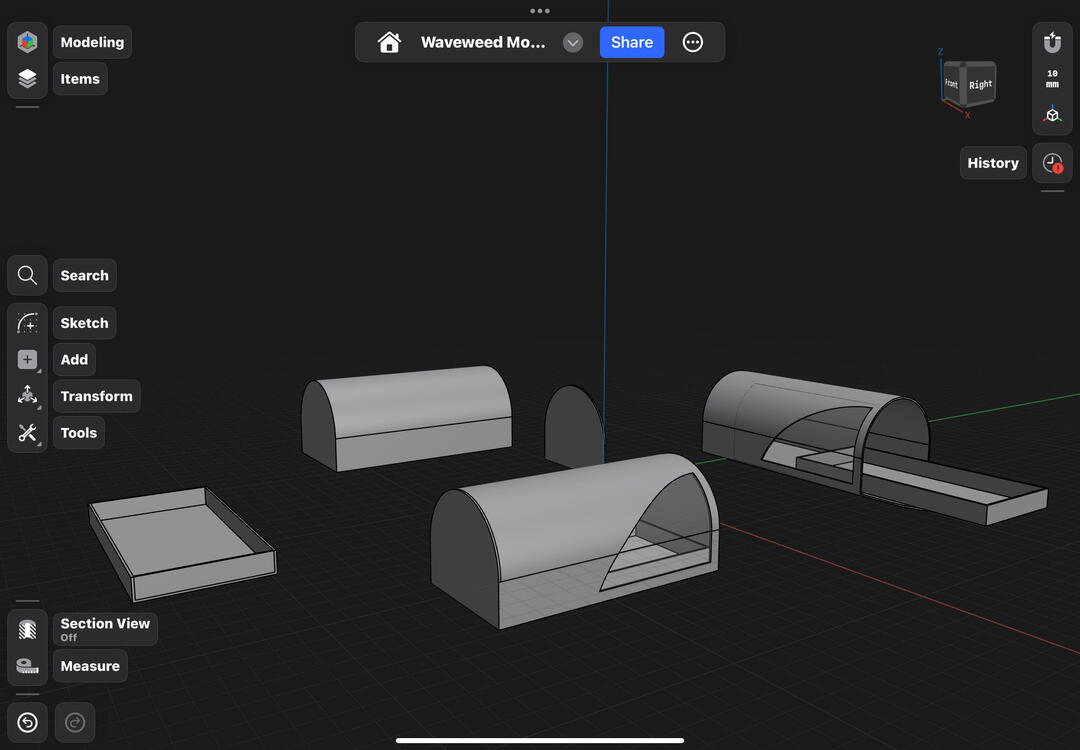Open the Modeling workspace cube icon
This screenshot has width=1080, height=750.
[x=27, y=42]
